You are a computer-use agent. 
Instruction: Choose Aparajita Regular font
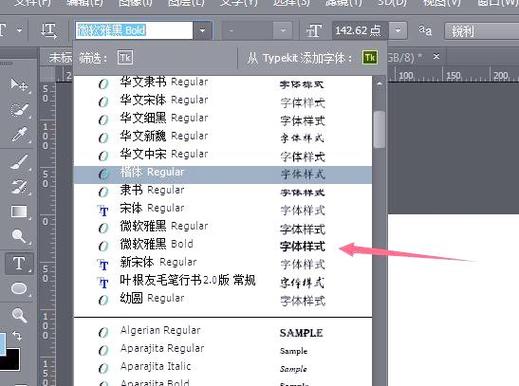[x=223, y=349]
